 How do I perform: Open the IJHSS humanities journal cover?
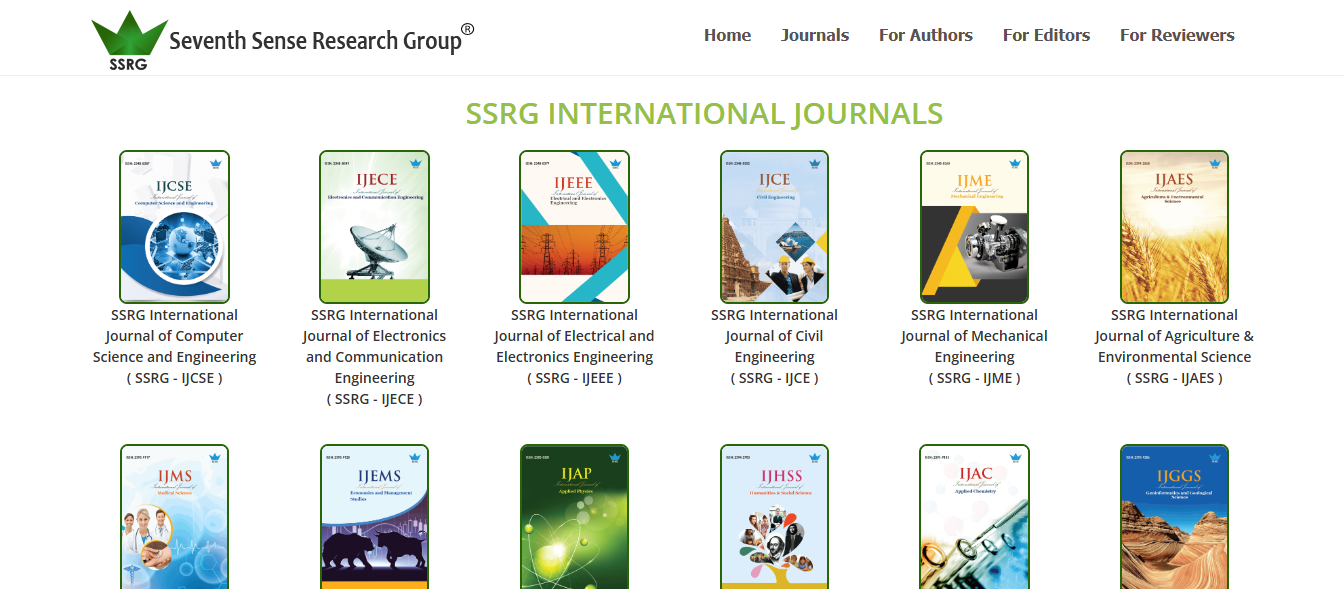pyautogui.click(x=775, y=517)
